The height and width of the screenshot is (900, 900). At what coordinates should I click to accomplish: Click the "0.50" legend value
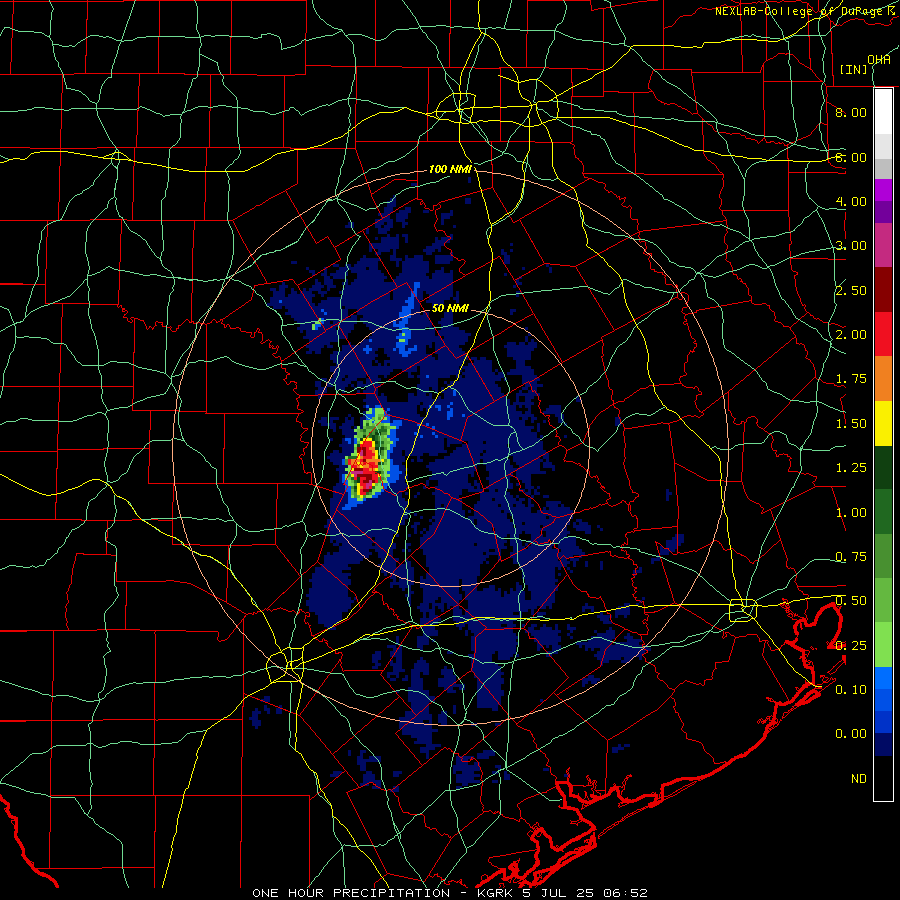(851, 601)
